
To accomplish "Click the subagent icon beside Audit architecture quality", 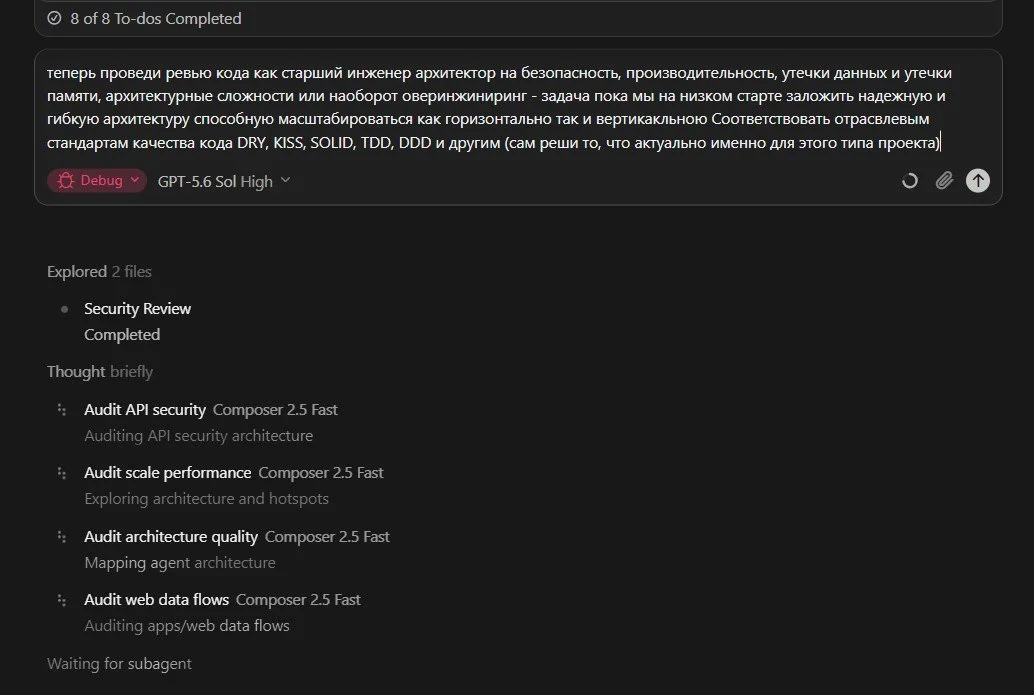I will [61, 537].
